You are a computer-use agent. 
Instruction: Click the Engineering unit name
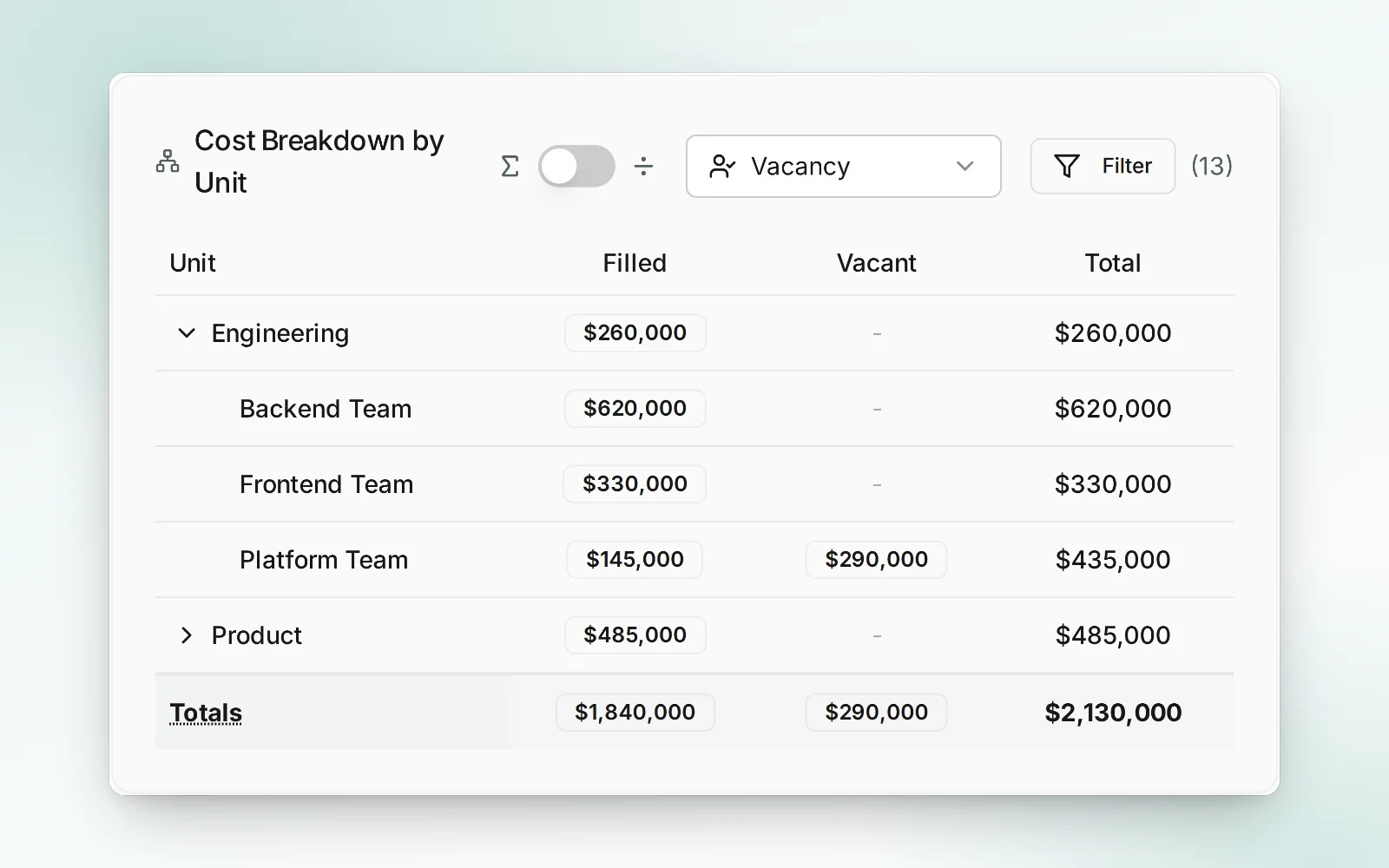pyautogui.click(x=280, y=333)
